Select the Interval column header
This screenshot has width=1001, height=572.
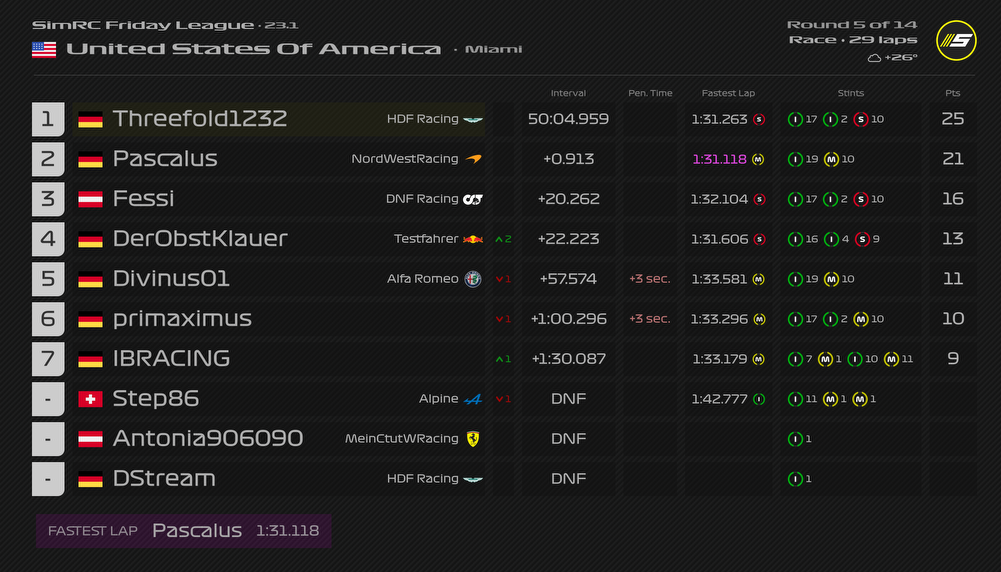coord(568,93)
